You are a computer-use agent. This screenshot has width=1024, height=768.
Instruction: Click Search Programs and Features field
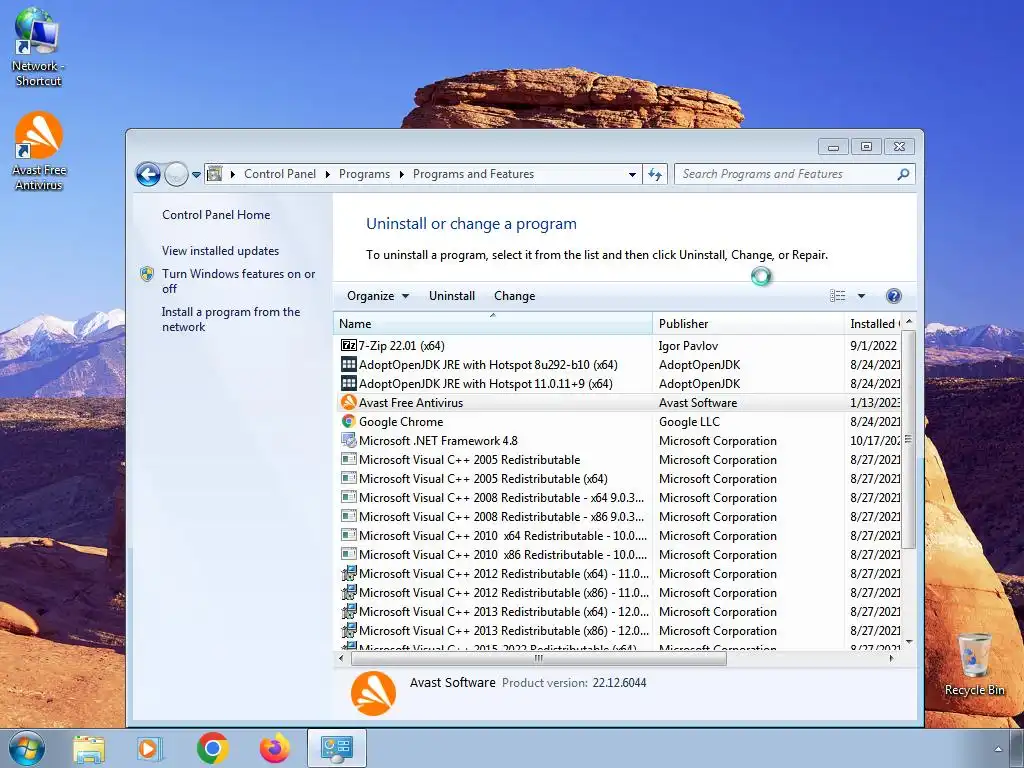pos(794,174)
